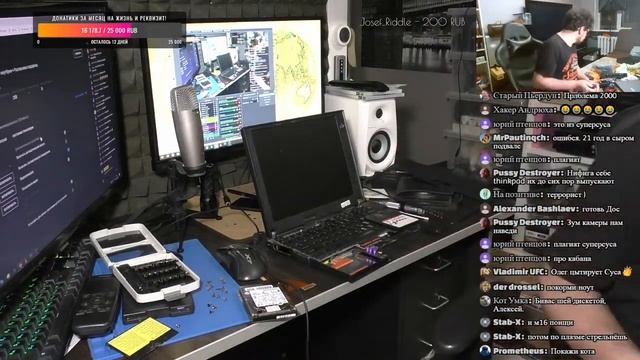Click der drossel's avatar

coord(485,287)
